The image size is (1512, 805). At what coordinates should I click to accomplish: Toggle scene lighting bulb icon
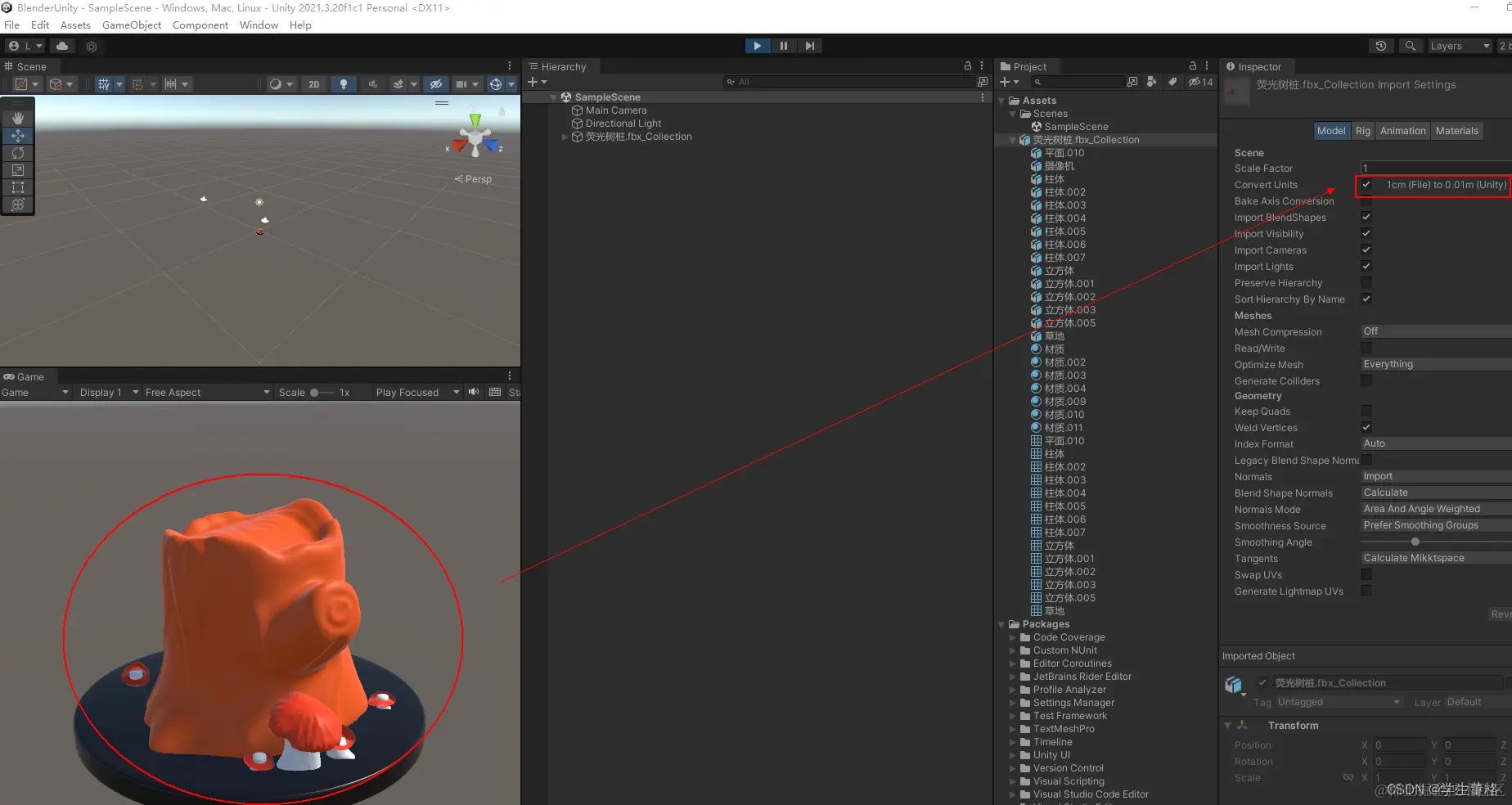coord(344,84)
